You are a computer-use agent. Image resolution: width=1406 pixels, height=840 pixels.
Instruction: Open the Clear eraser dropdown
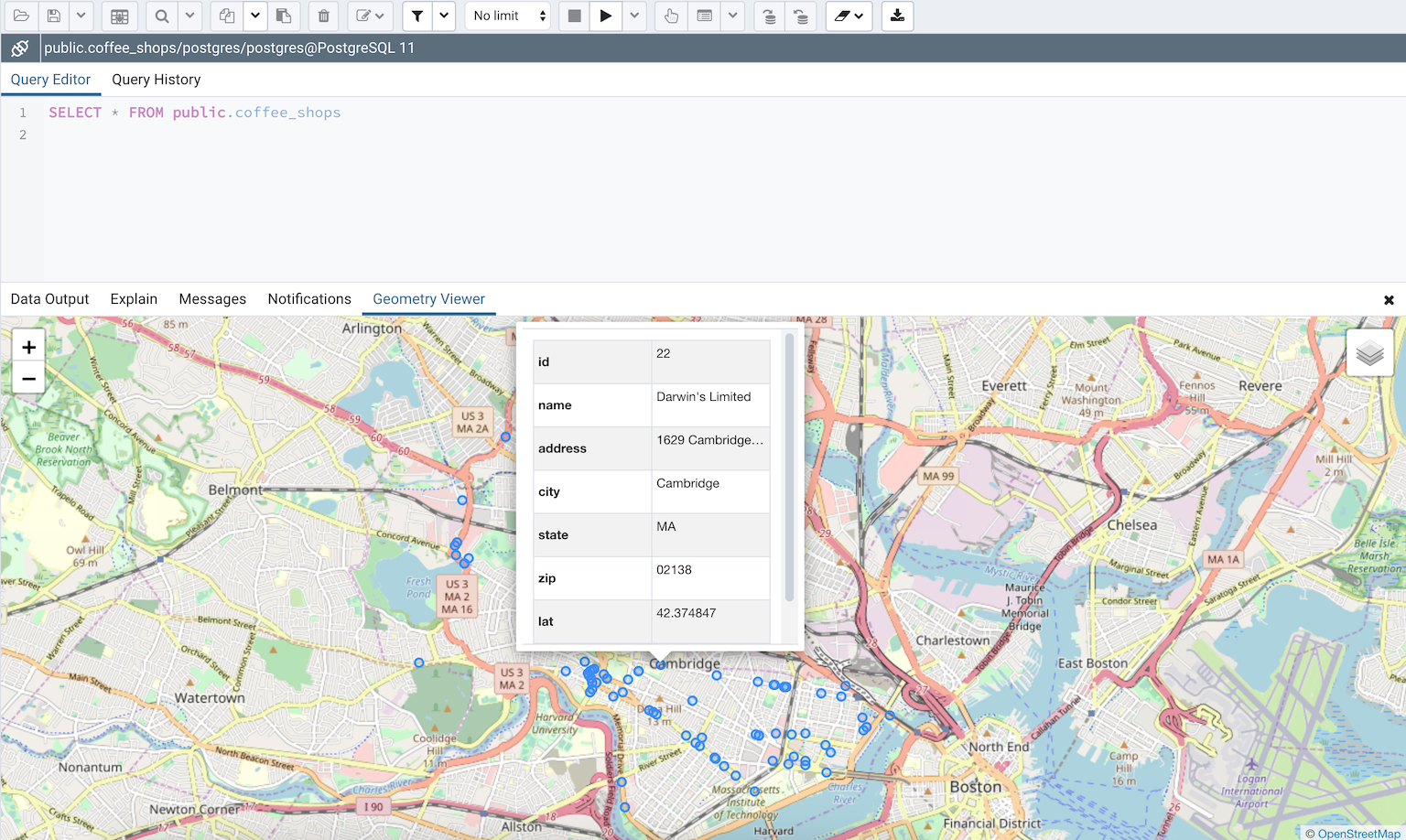(x=849, y=16)
